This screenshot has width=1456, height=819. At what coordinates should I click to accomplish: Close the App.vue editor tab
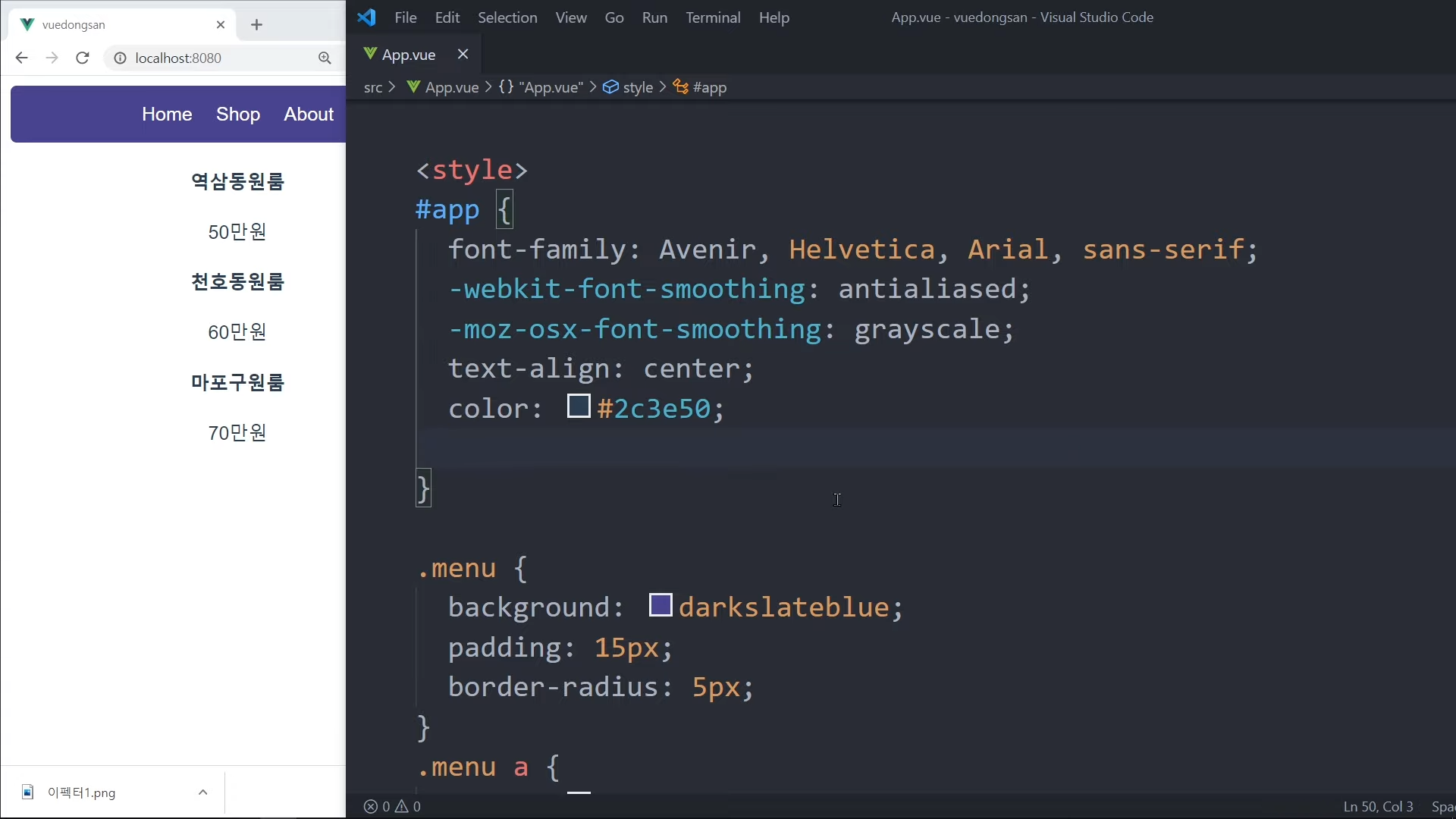point(463,54)
